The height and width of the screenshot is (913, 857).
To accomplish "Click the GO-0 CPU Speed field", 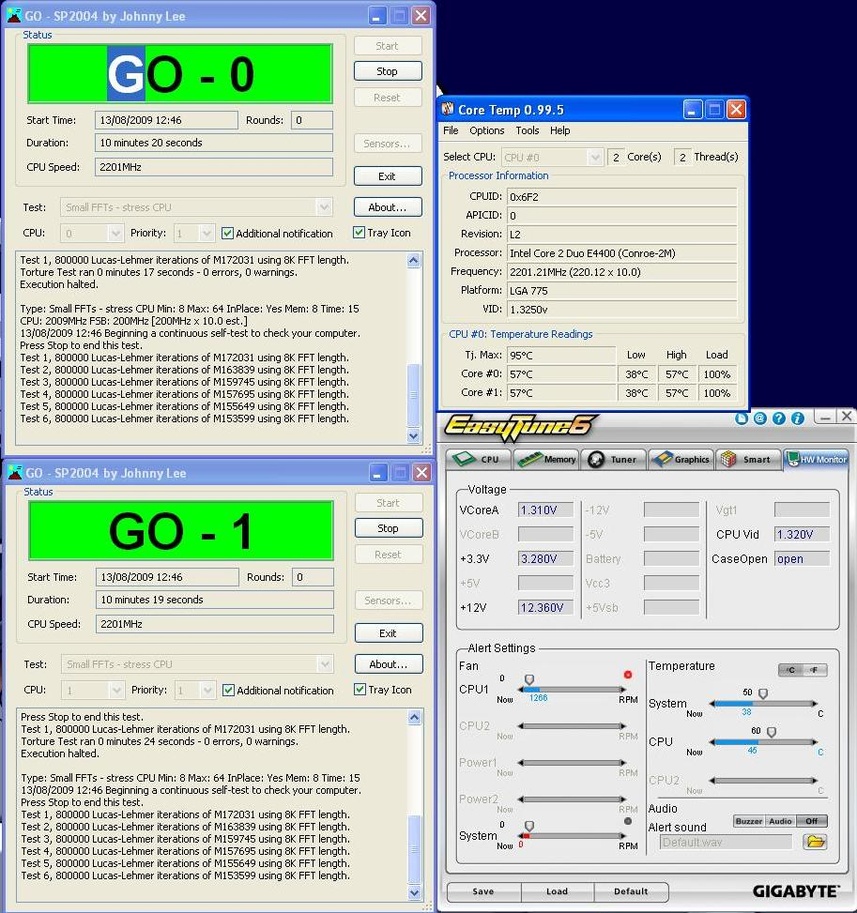I will point(214,167).
